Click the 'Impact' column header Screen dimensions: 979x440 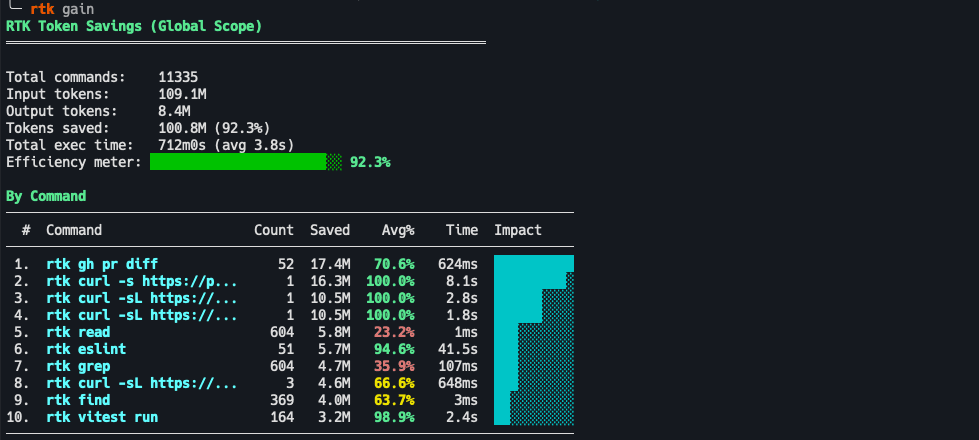518,230
